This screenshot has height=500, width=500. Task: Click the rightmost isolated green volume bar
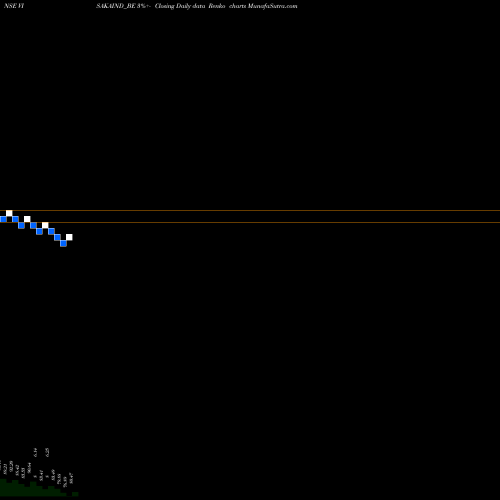click(75, 494)
